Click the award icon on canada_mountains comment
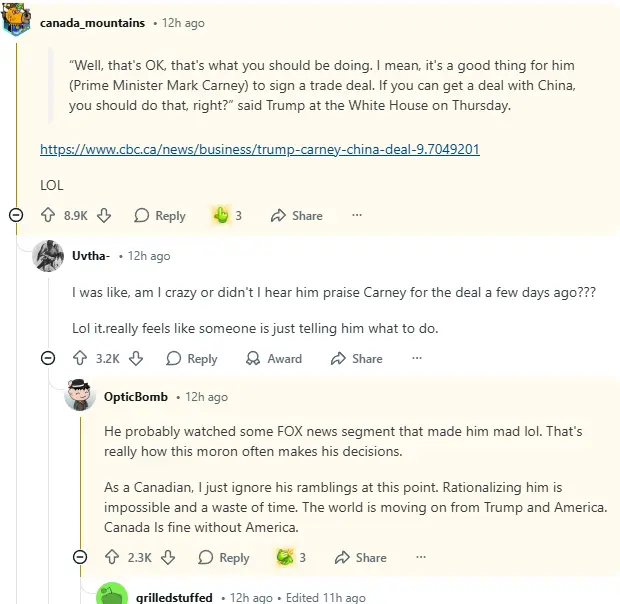 (221, 215)
